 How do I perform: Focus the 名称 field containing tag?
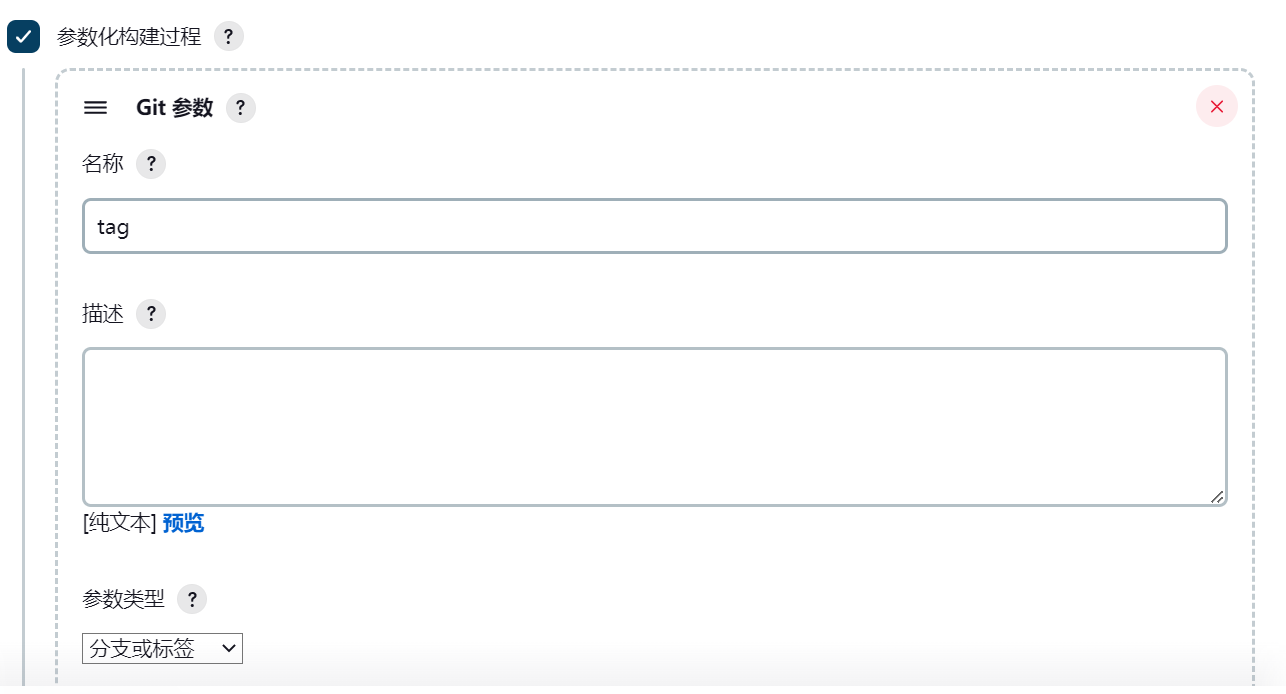coord(655,226)
